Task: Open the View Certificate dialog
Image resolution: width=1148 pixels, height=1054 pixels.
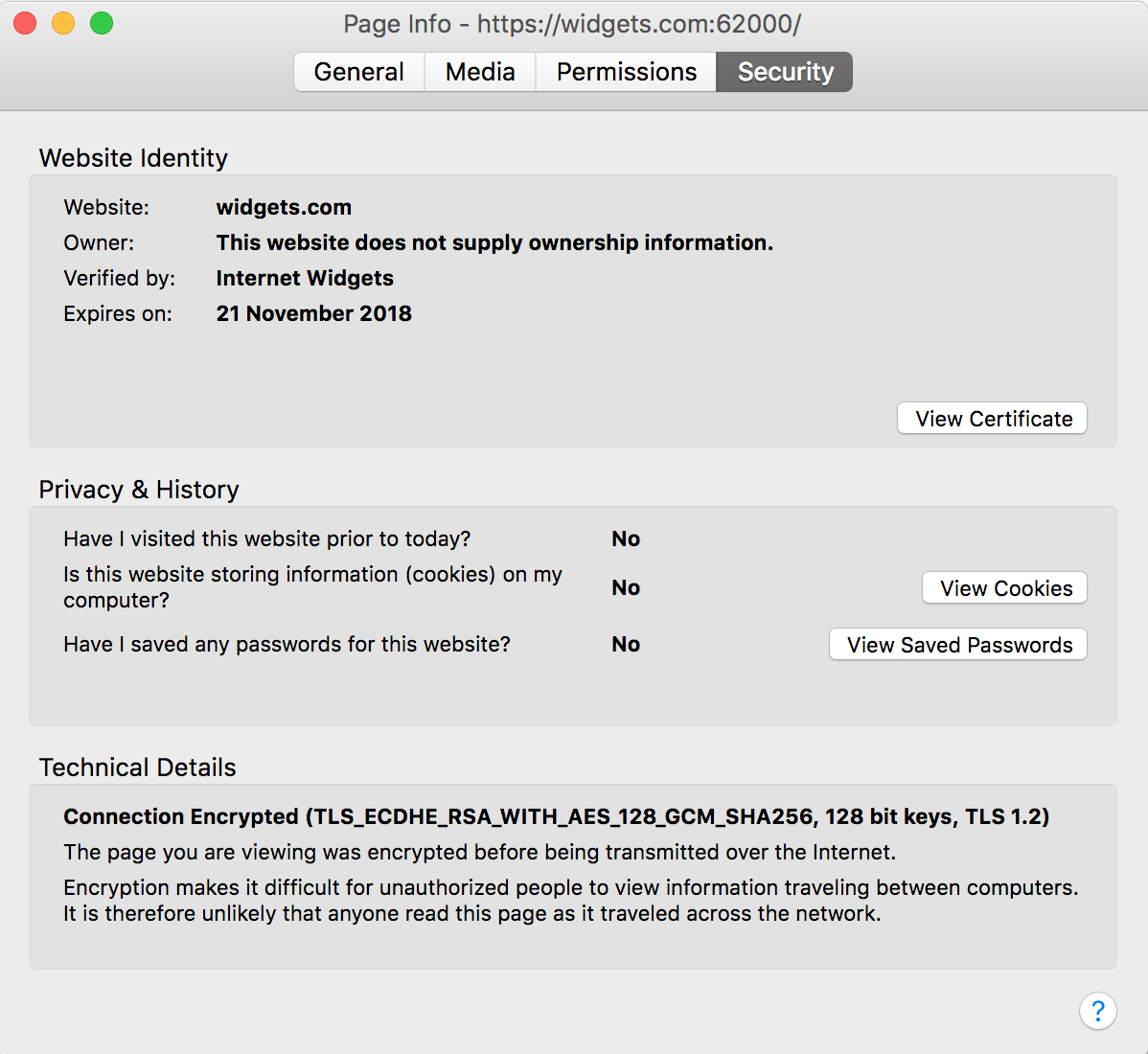Action: 992,418
